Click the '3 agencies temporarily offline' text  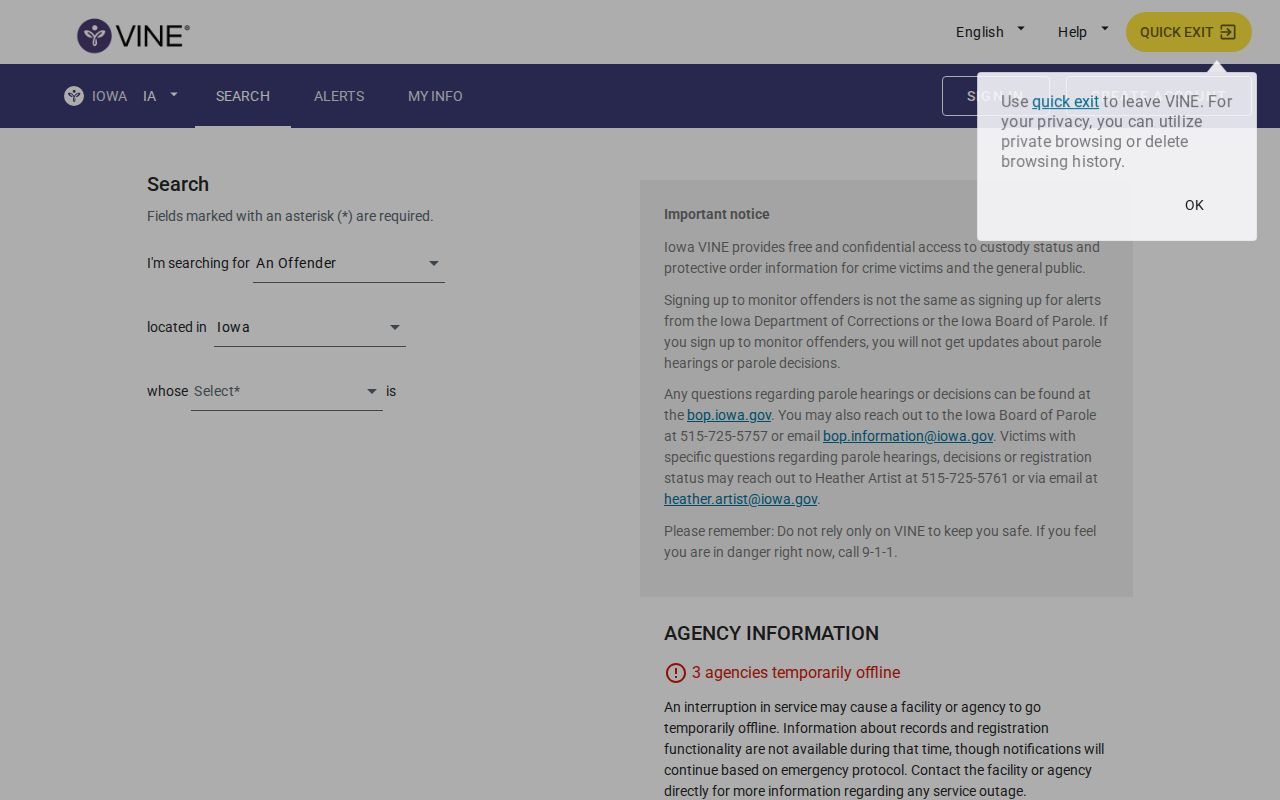(796, 673)
